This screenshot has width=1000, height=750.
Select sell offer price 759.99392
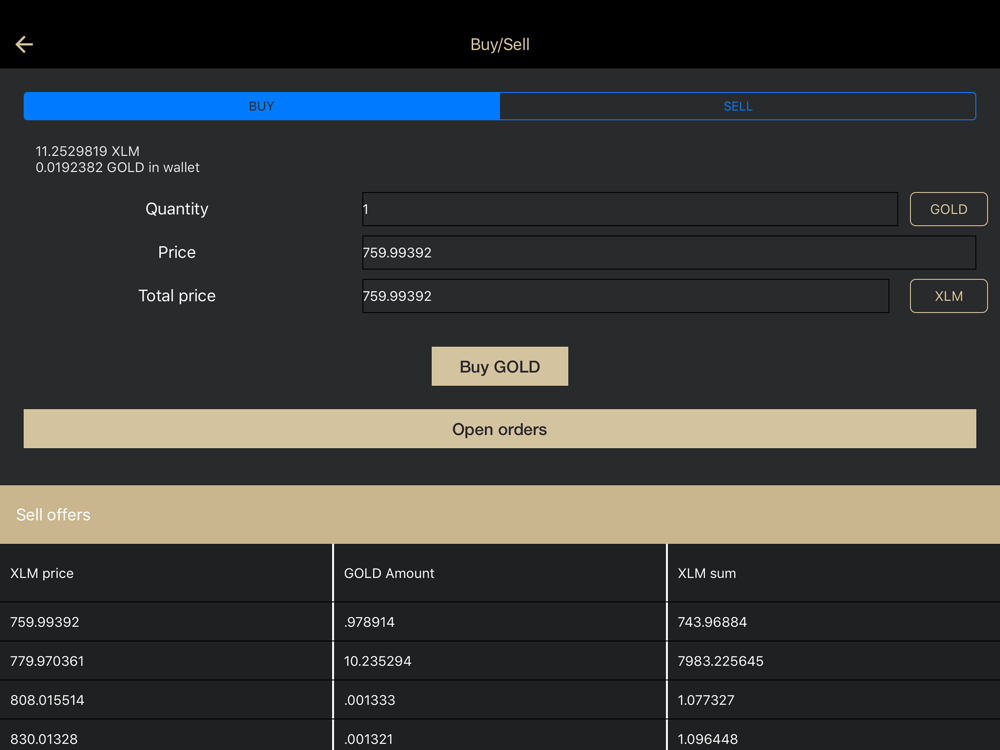click(45, 622)
